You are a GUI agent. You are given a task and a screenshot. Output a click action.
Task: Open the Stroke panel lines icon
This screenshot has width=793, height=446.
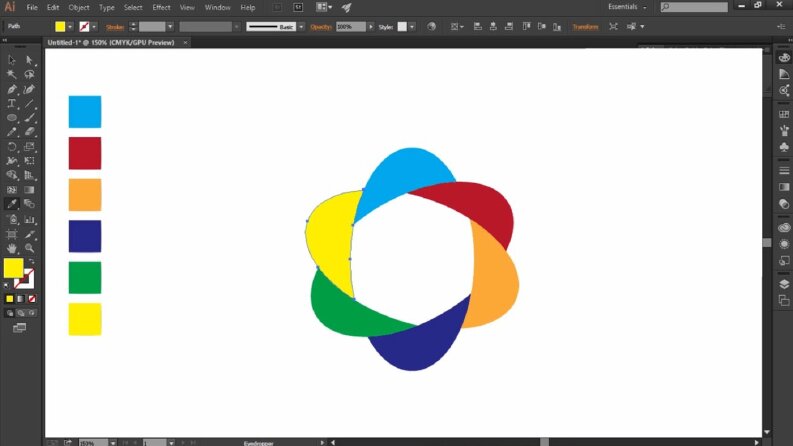click(784, 170)
